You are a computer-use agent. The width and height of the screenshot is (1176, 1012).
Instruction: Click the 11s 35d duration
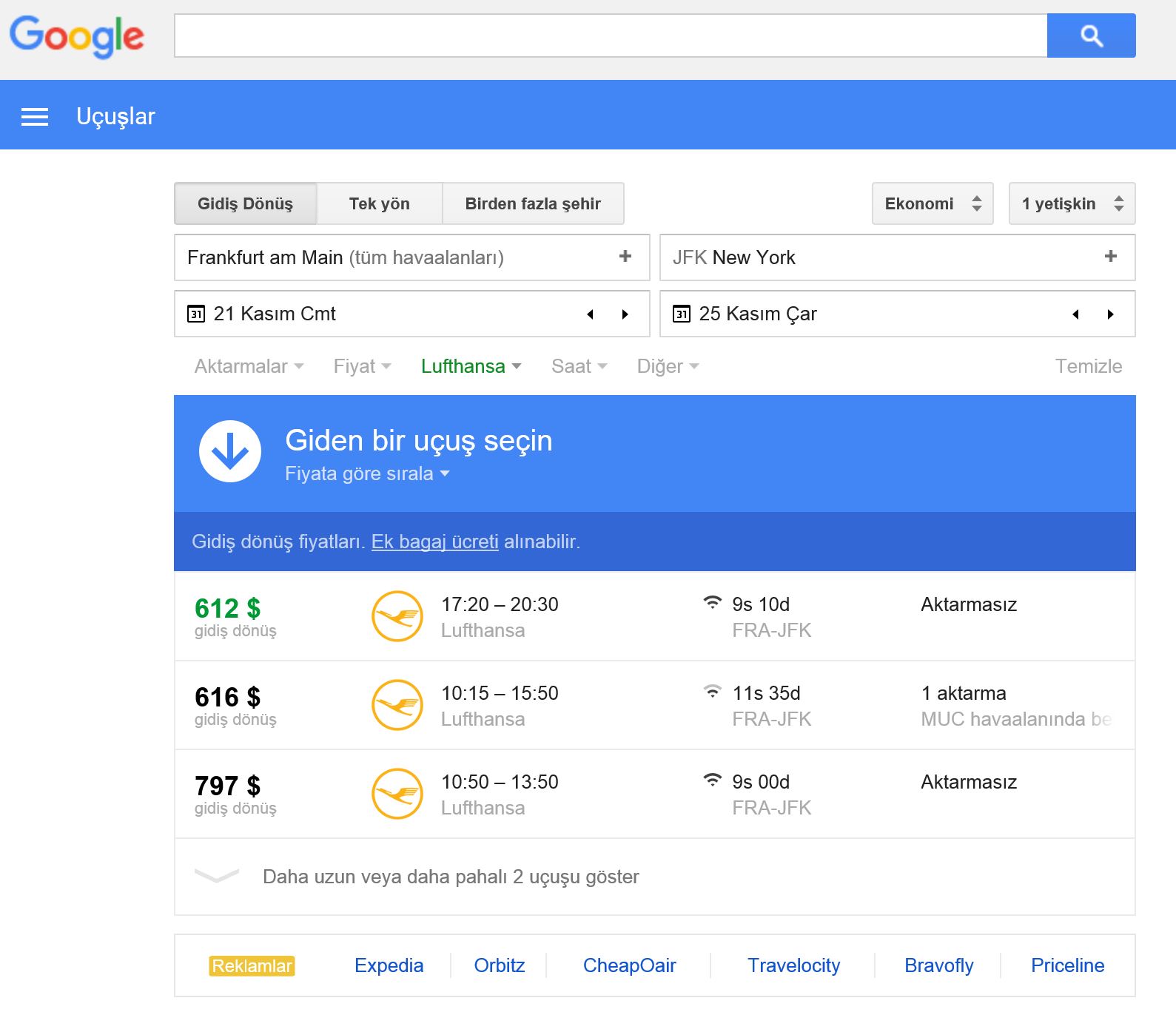point(766,693)
